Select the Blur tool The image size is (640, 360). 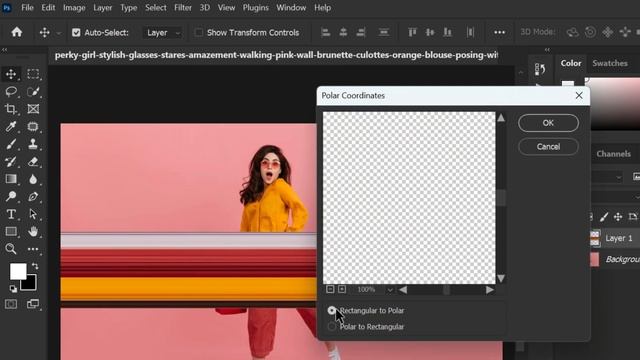[x=33, y=179]
